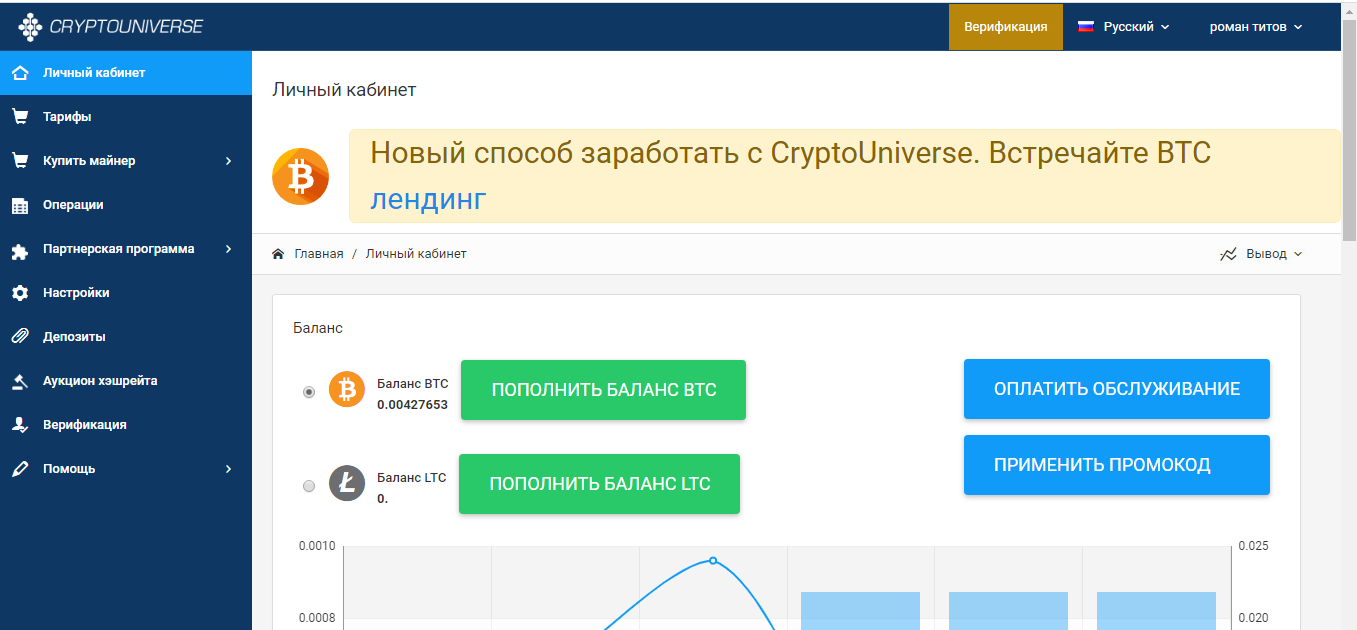Screen dimensions: 1357x630
Task: Expand the Купить майнер submenu
Action: coord(125,161)
